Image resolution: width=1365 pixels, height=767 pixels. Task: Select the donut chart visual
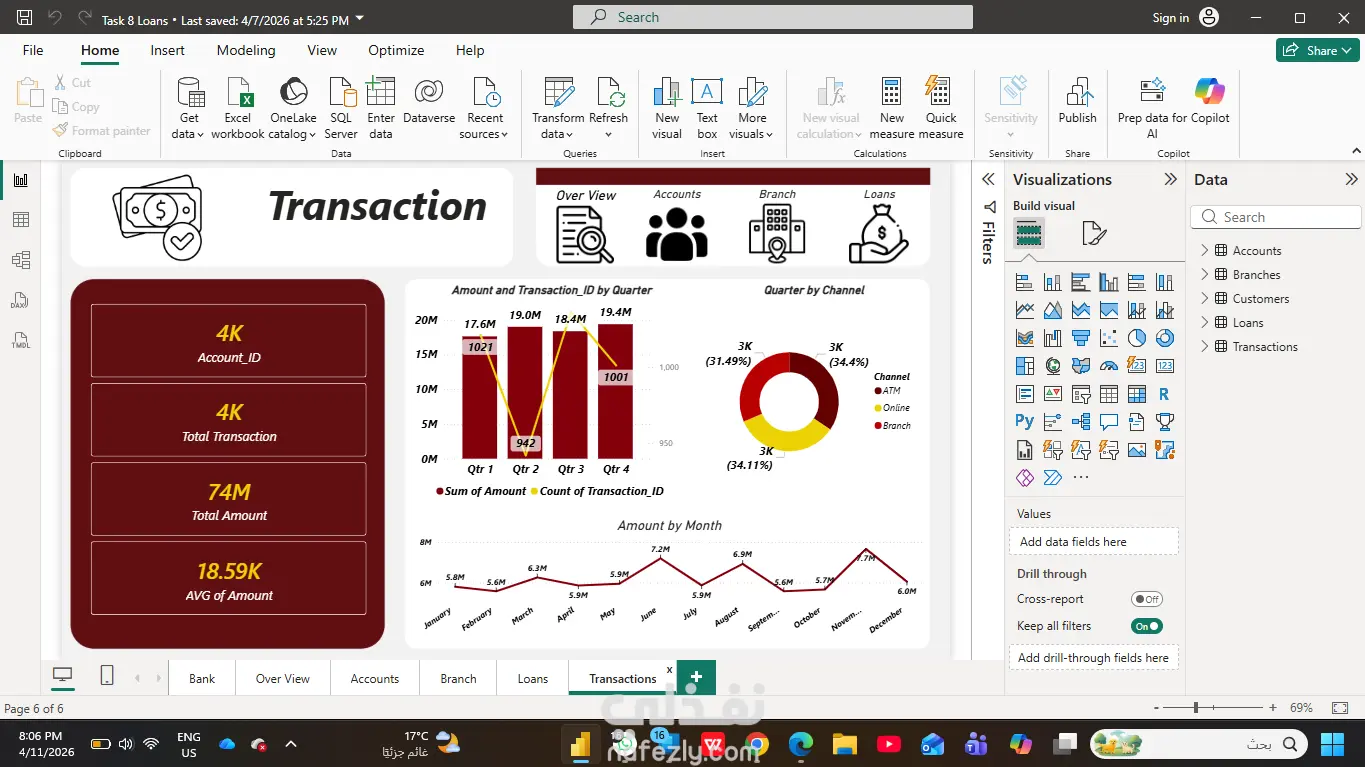click(1164, 338)
